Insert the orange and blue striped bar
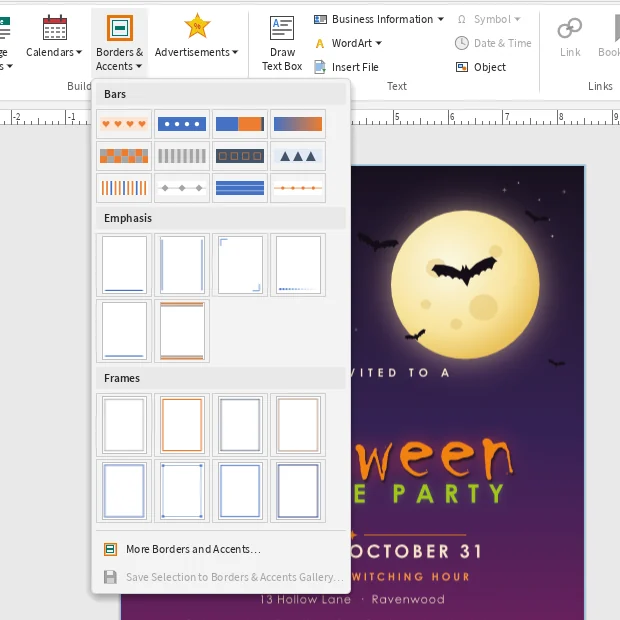 (x=124, y=188)
